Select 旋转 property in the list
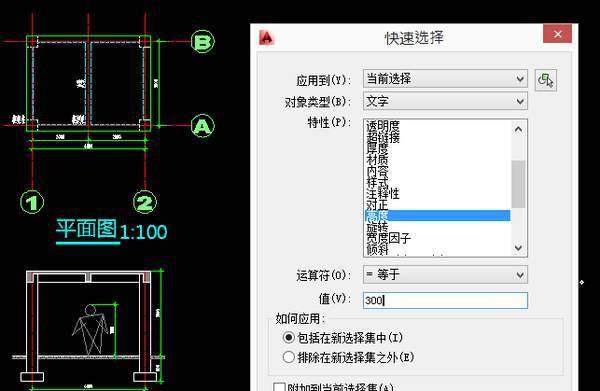 click(x=377, y=227)
